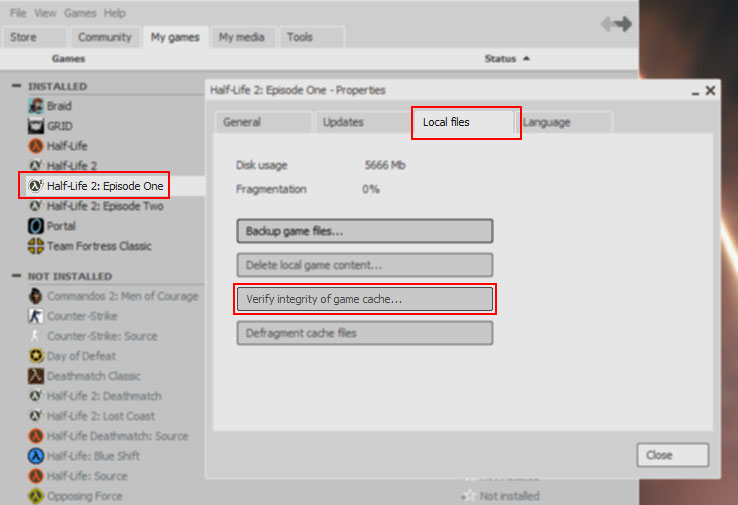Click the Counter-Strike: Source icon
Viewport: 738px width, 505px height.
(36, 336)
